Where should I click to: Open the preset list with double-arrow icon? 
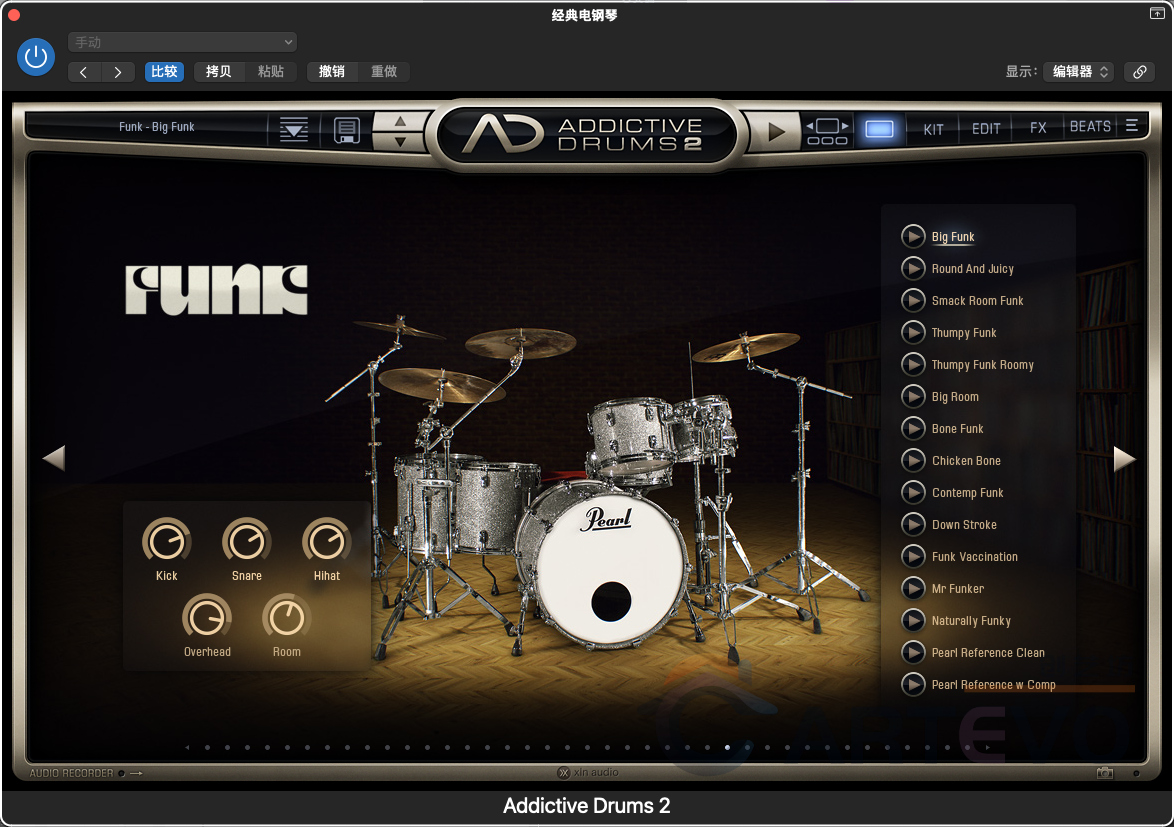[293, 129]
